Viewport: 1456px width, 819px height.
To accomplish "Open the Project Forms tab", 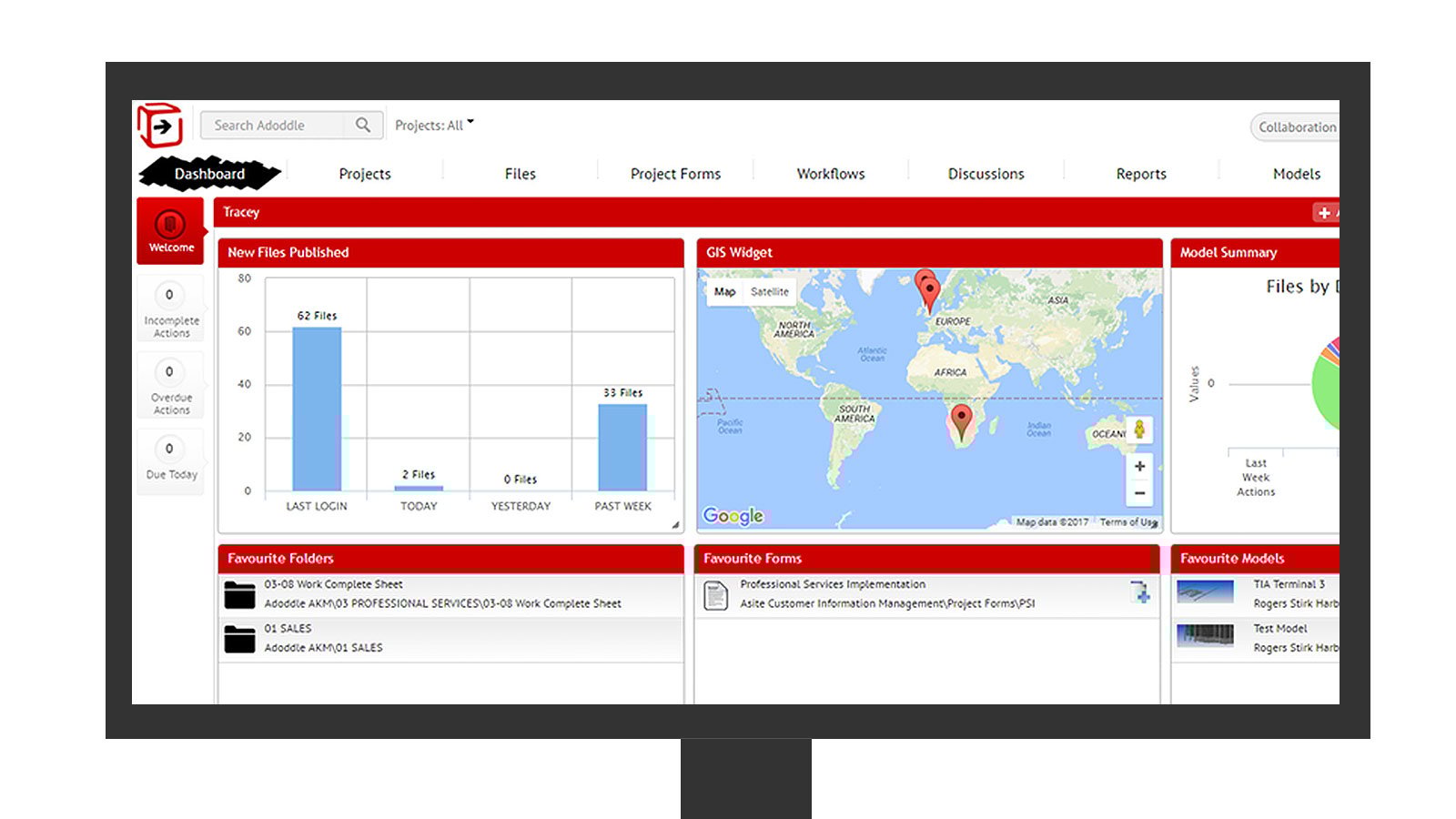I will click(x=675, y=174).
